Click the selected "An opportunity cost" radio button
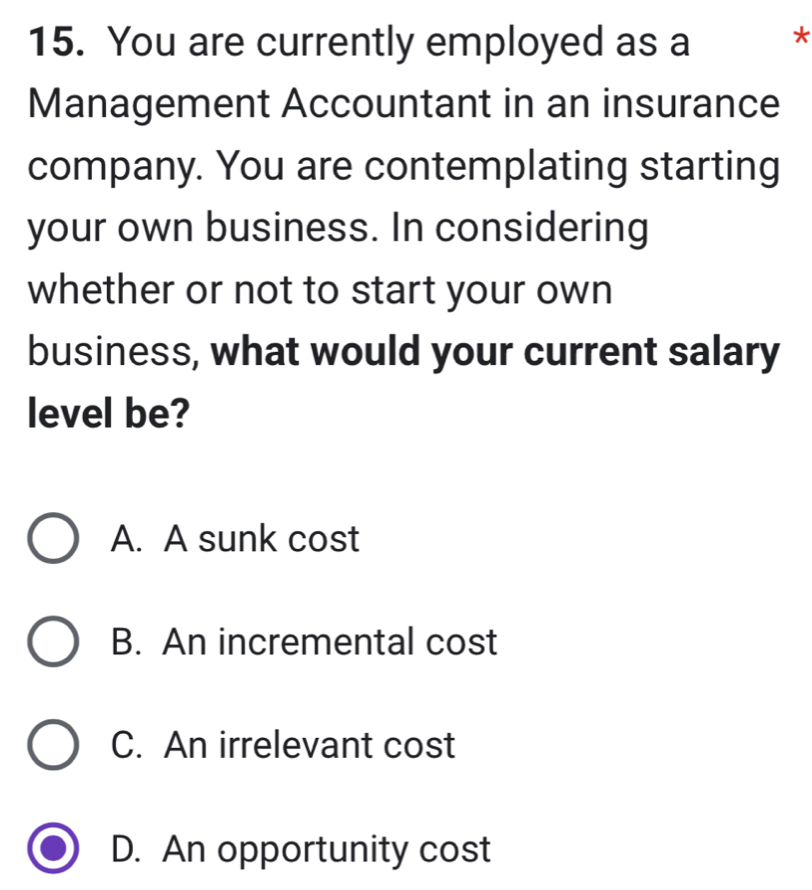Screen dimensions: 812x890 [x=56, y=849]
